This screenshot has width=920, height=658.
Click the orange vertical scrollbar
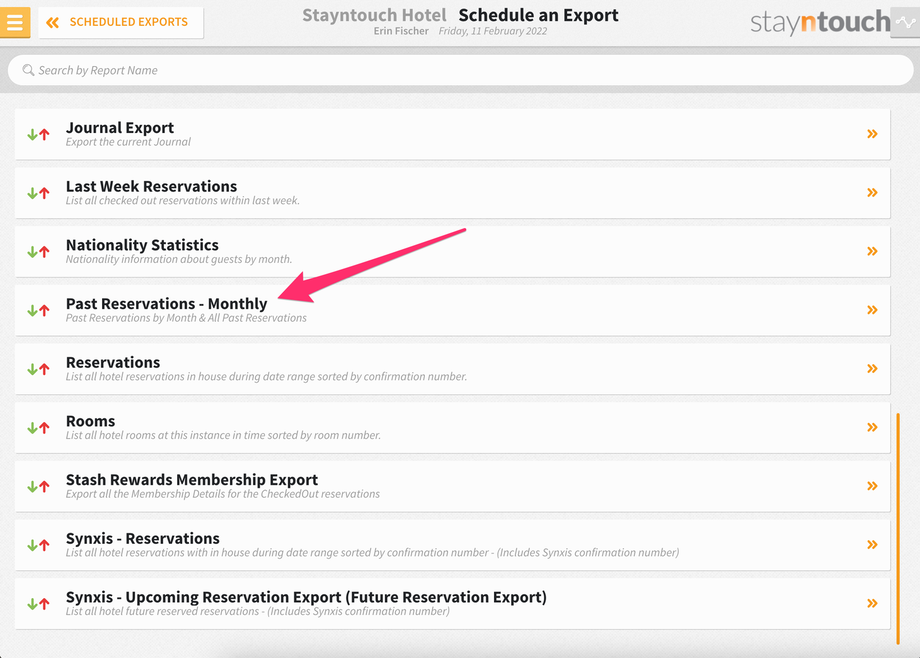point(898,528)
